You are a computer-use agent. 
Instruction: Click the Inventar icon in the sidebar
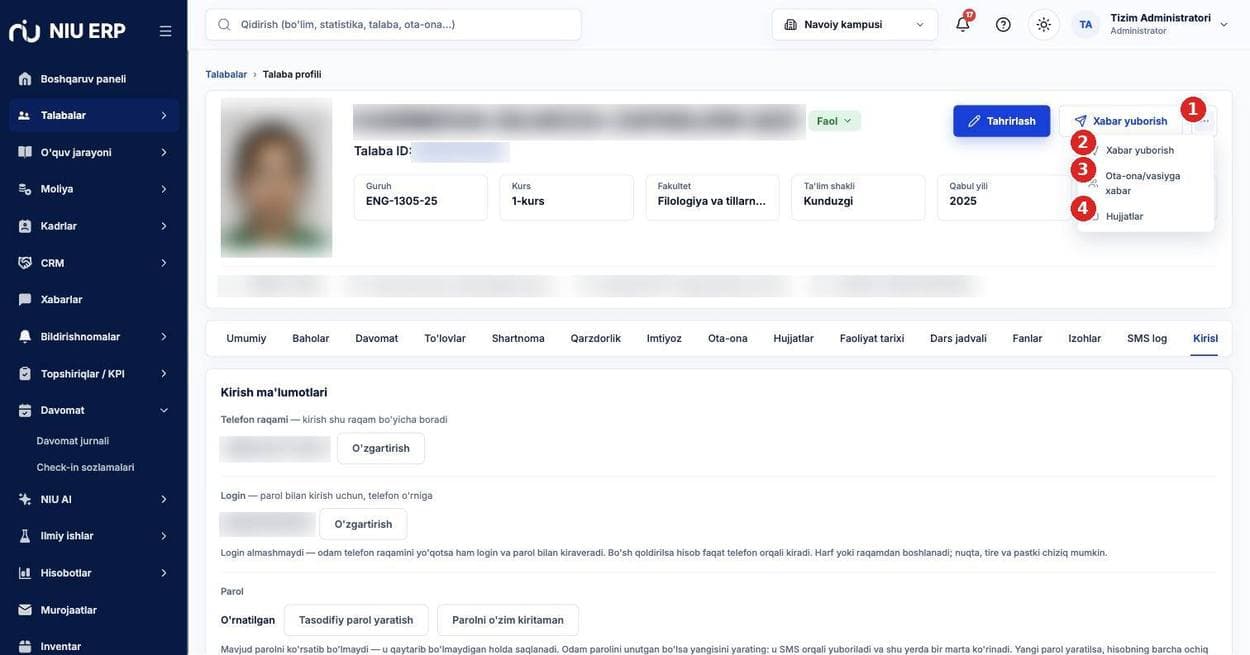click(x=25, y=646)
